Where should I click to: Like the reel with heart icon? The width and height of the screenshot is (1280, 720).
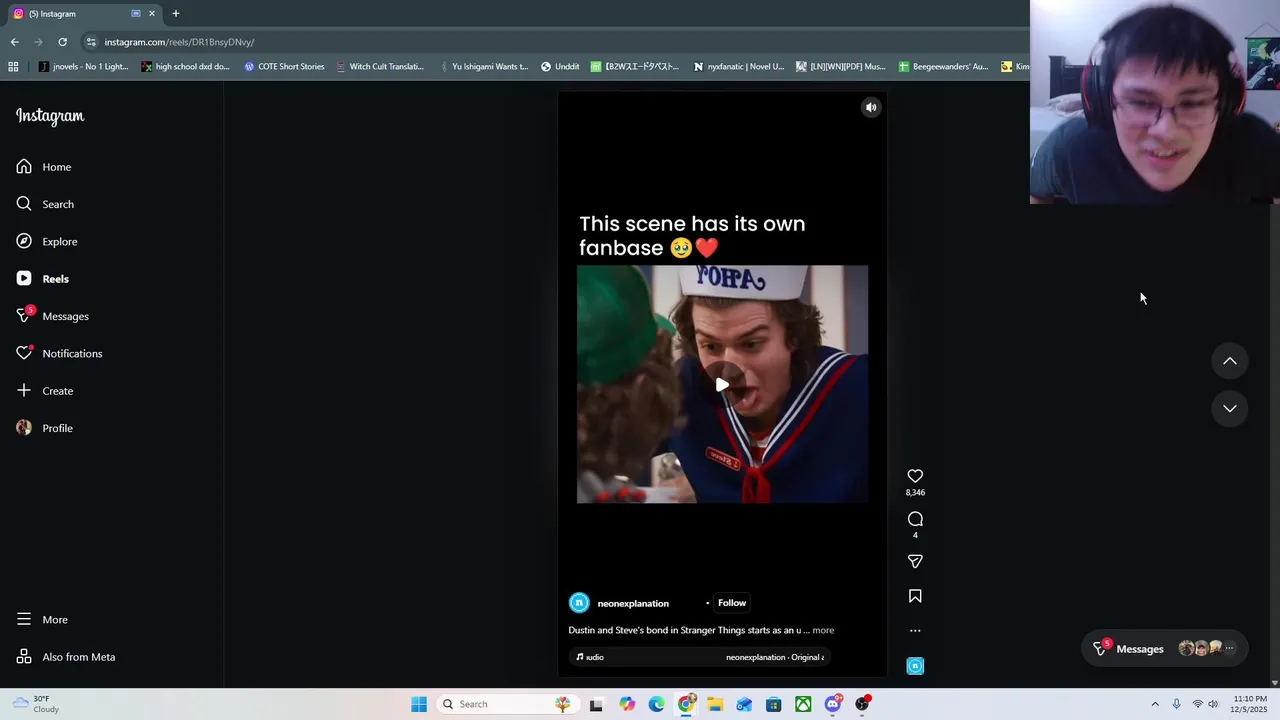click(x=915, y=476)
